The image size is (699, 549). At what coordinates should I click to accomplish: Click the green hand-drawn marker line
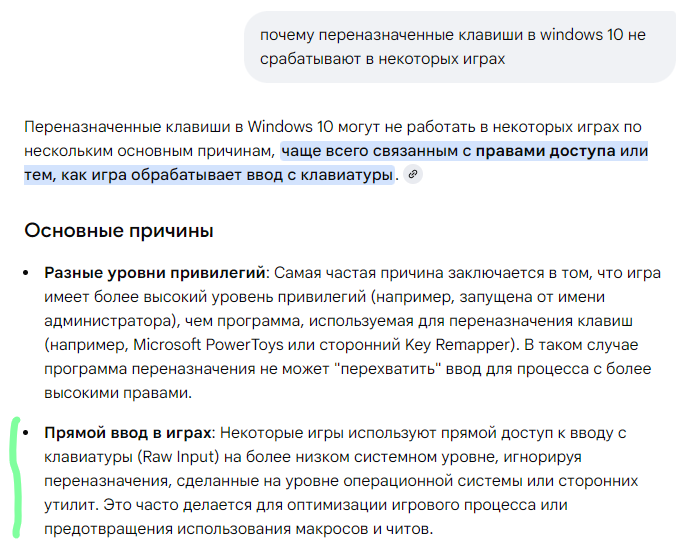point(16,478)
